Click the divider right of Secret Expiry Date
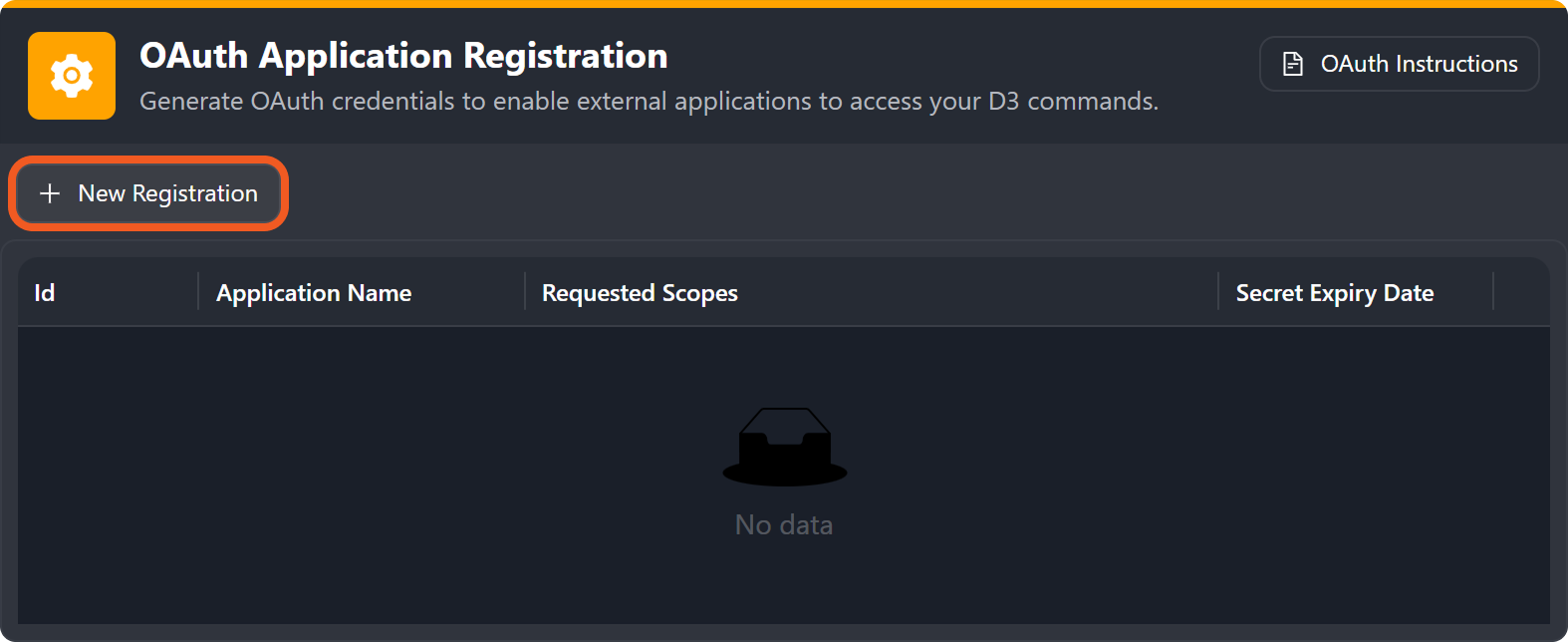Image resolution: width=1568 pixels, height=642 pixels. [1493, 292]
